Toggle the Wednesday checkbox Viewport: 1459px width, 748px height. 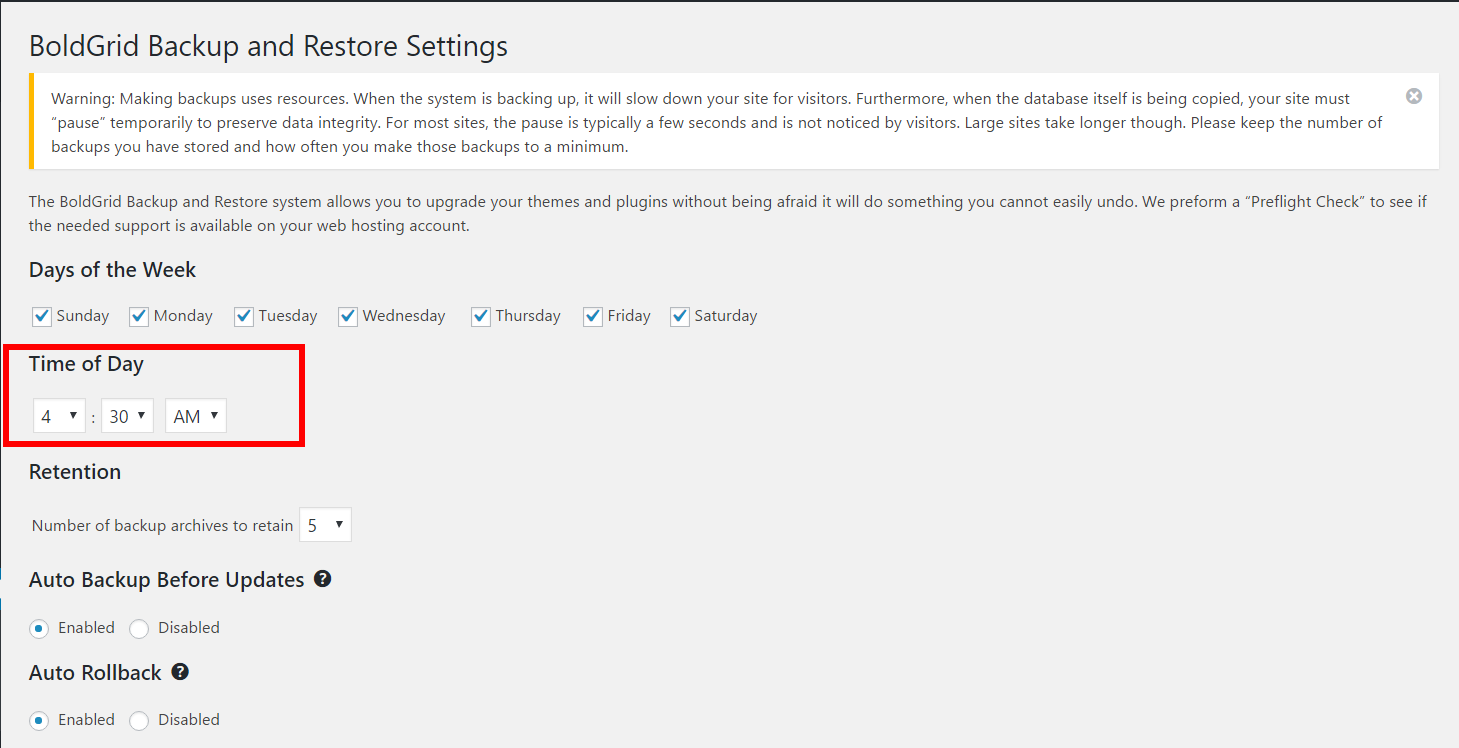(348, 316)
